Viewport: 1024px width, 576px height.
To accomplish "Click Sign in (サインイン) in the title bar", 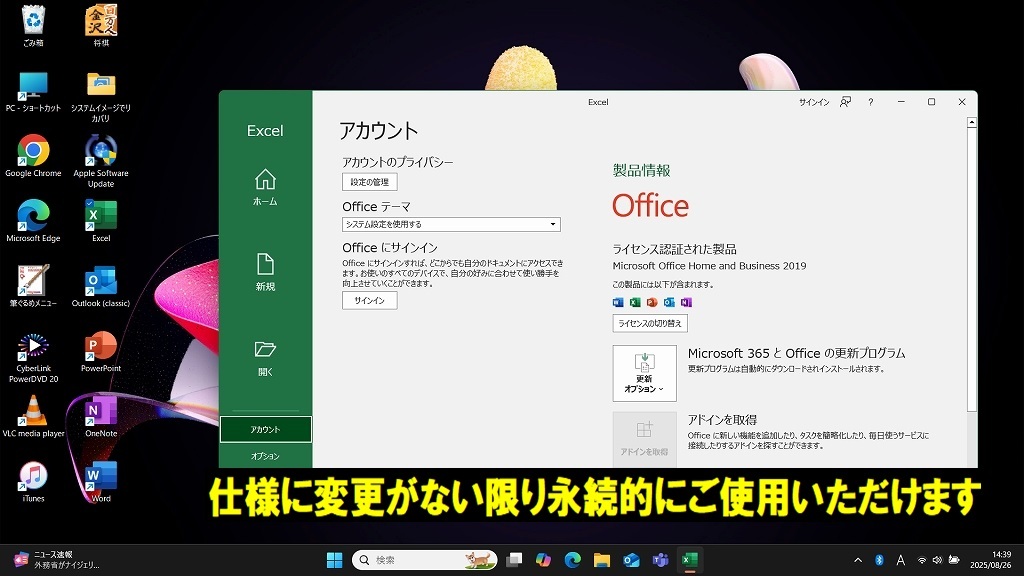I will 814,102.
